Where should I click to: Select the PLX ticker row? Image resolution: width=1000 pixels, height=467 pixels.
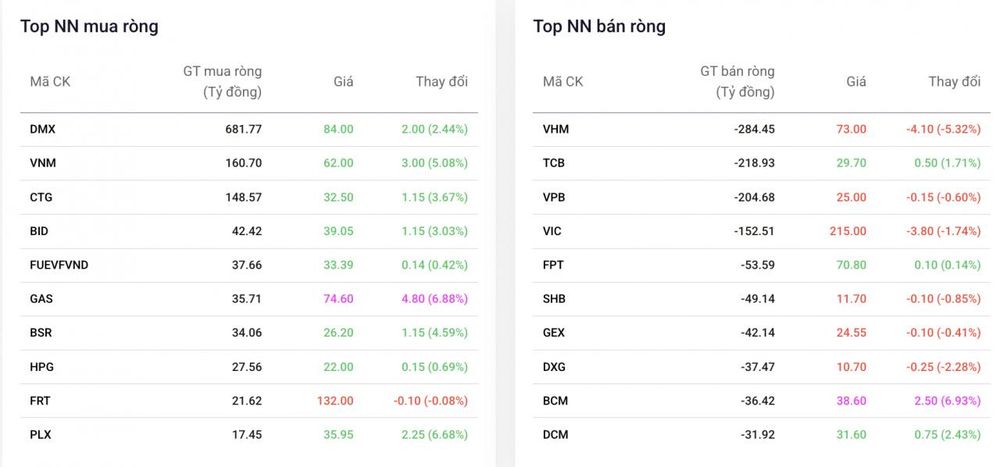tap(249, 434)
